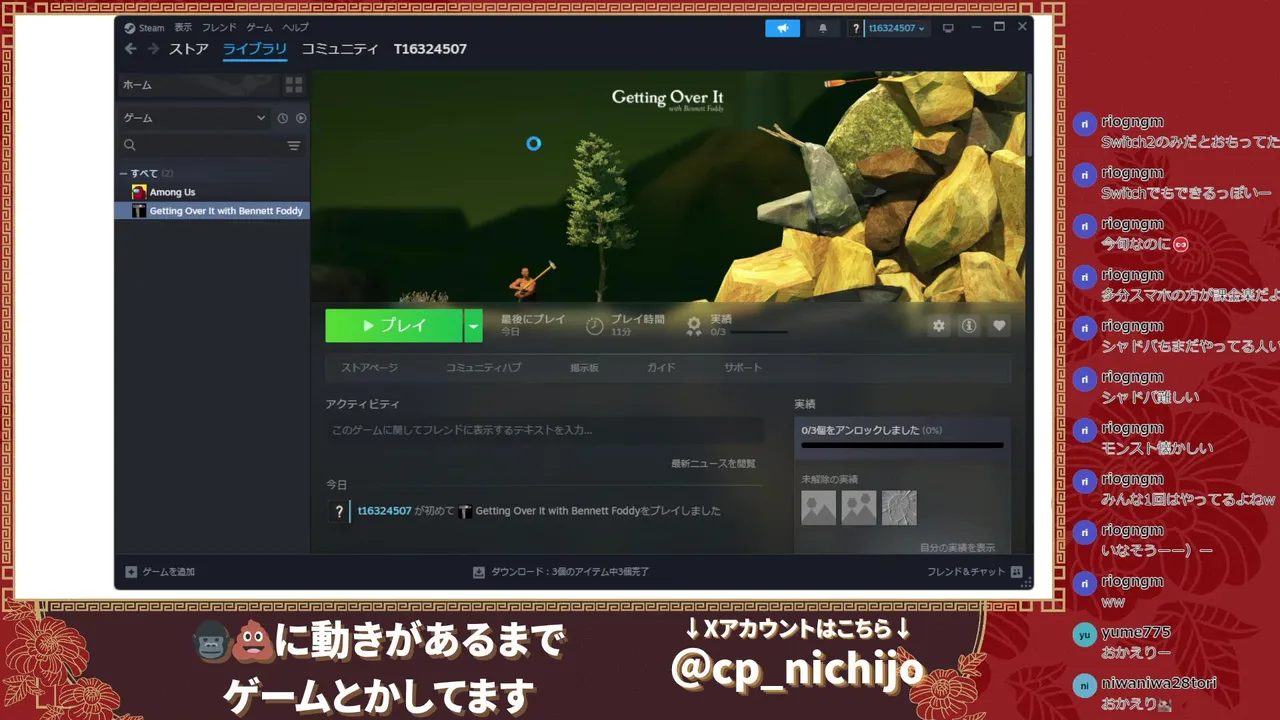Open game settings gear icon
The height and width of the screenshot is (720, 1280).
(938, 326)
